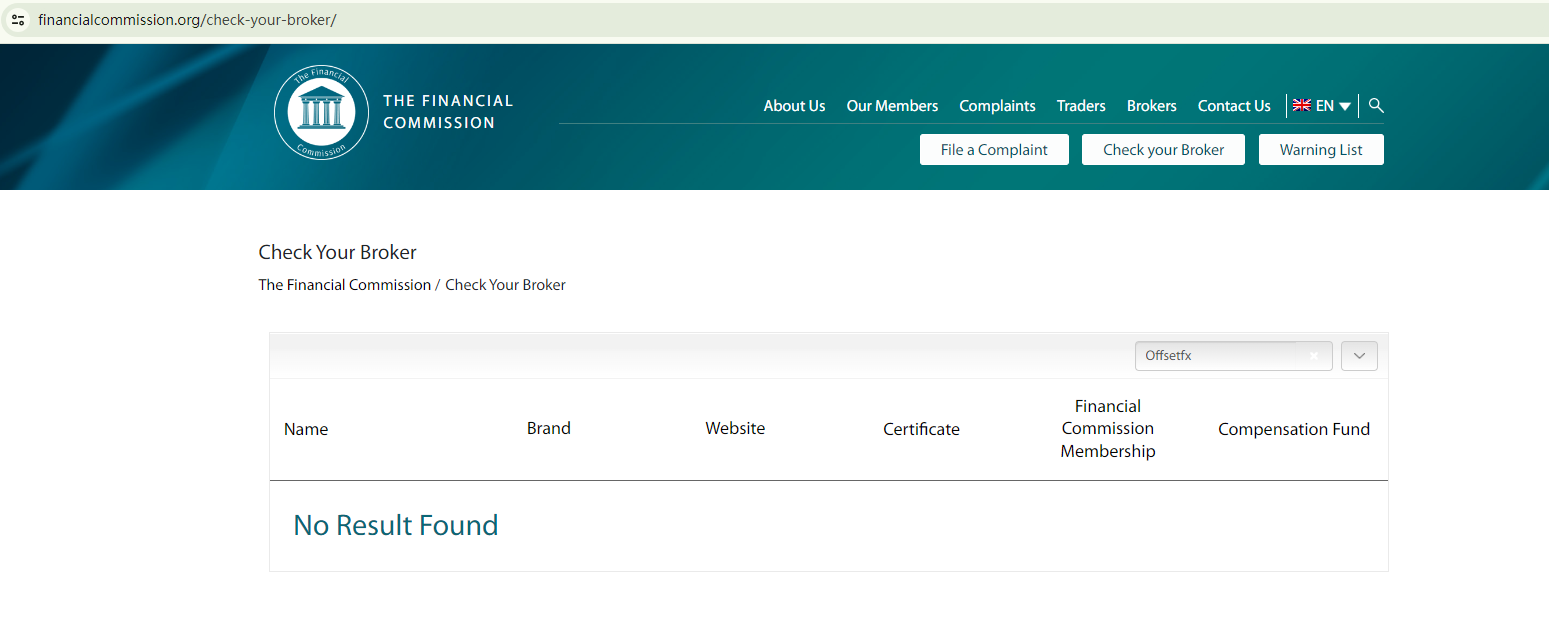This screenshot has width=1549, height=624.
Task: Expand the EN language dropdown arrow
Action: click(x=1345, y=106)
